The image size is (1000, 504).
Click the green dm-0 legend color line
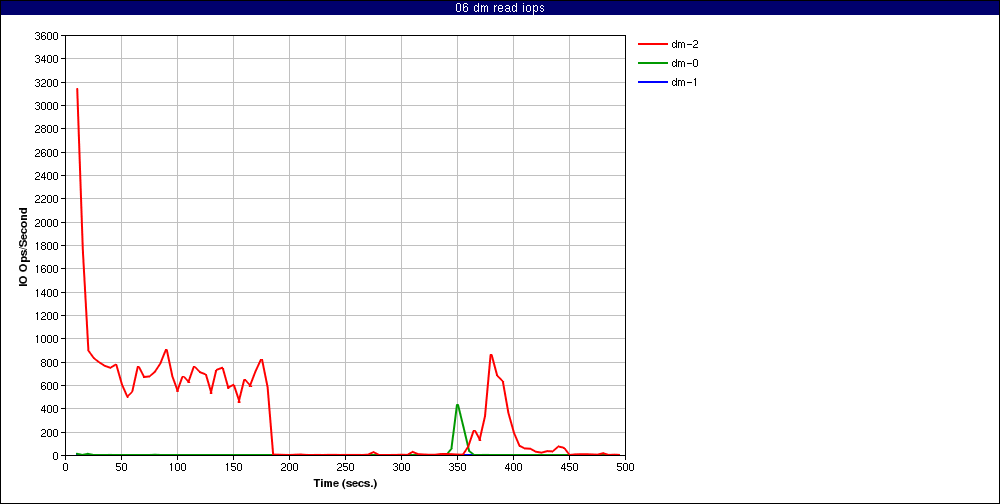point(652,63)
